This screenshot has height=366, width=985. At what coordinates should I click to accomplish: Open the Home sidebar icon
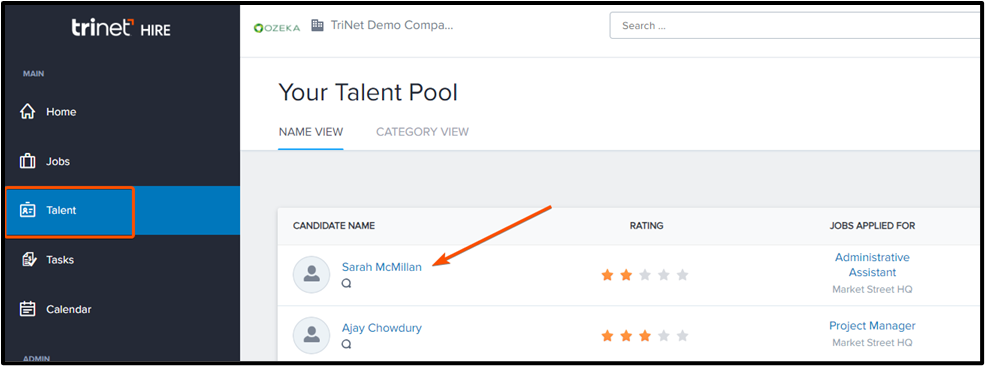pyautogui.click(x=28, y=112)
